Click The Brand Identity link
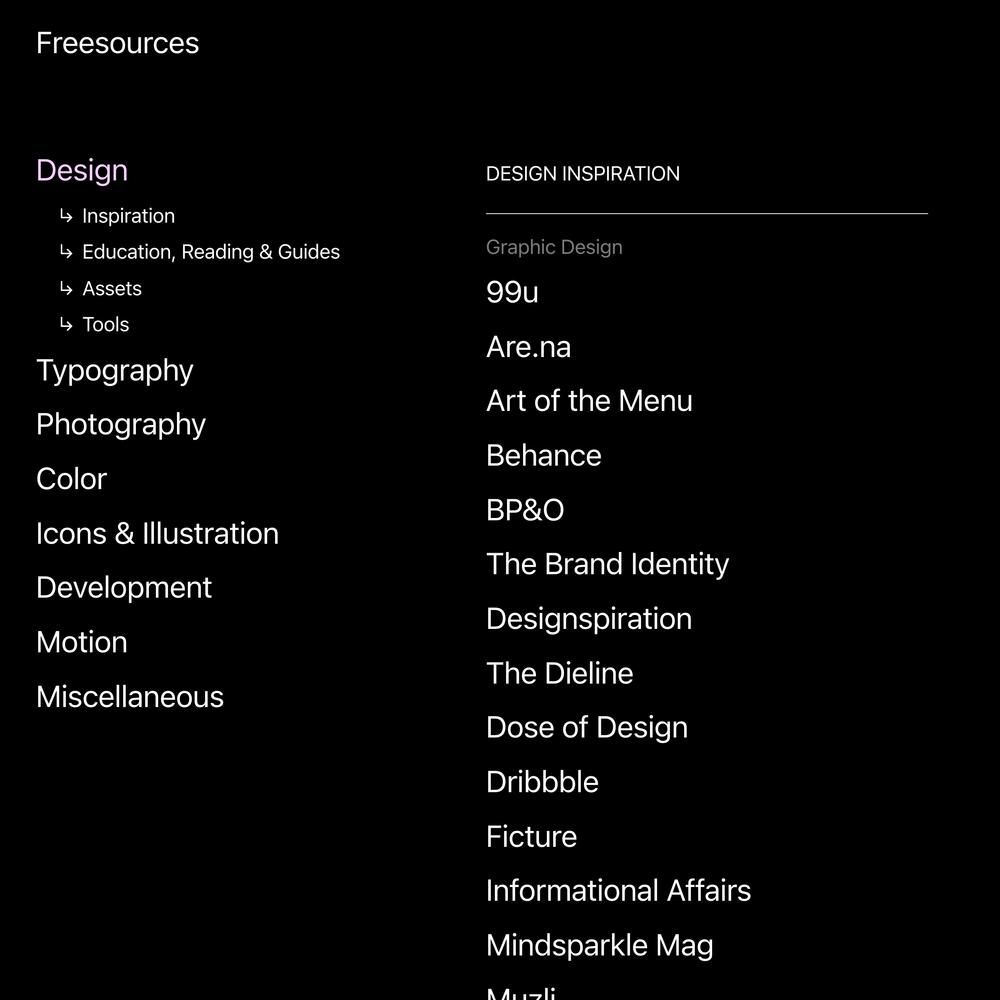 tap(608, 565)
